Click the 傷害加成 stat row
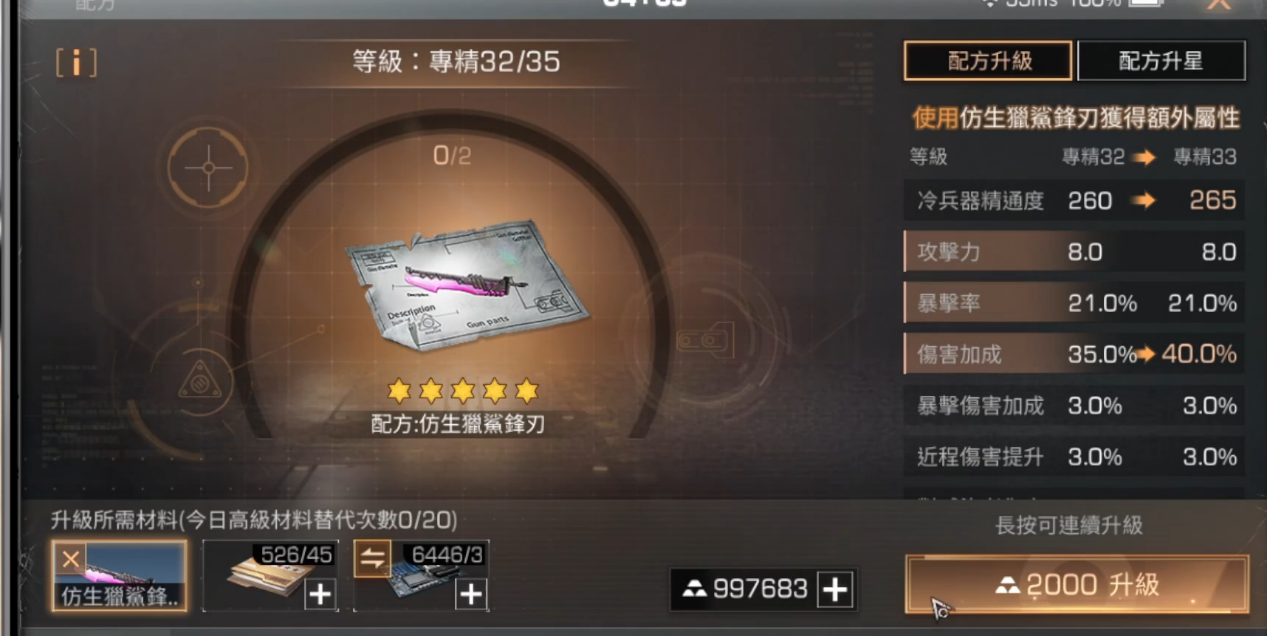The width and height of the screenshot is (1267, 636). (x=1074, y=354)
